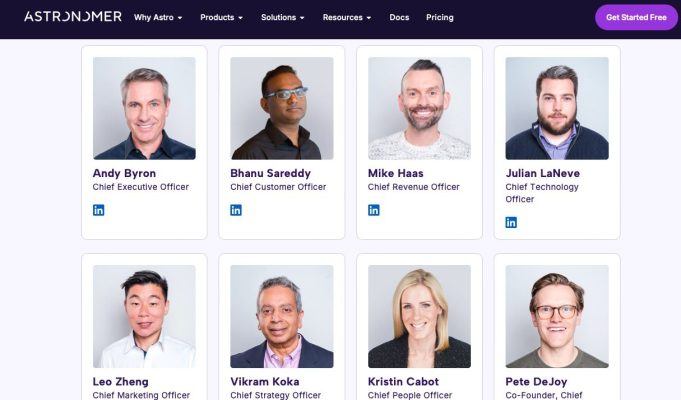Image resolution: width=681 pixels, height=400 pixels.
Task: Click the Astronomer logo
Action: 73,17
